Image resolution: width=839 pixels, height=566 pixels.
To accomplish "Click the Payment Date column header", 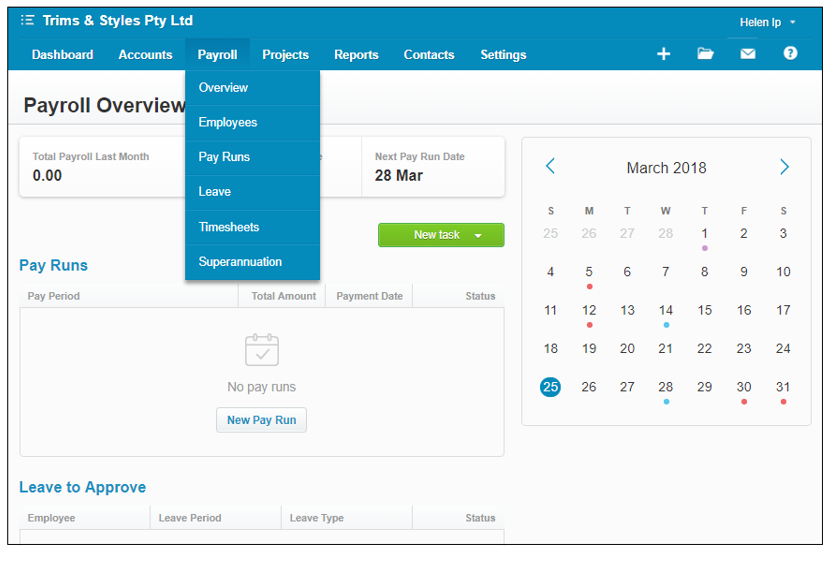I will point(369,296).
